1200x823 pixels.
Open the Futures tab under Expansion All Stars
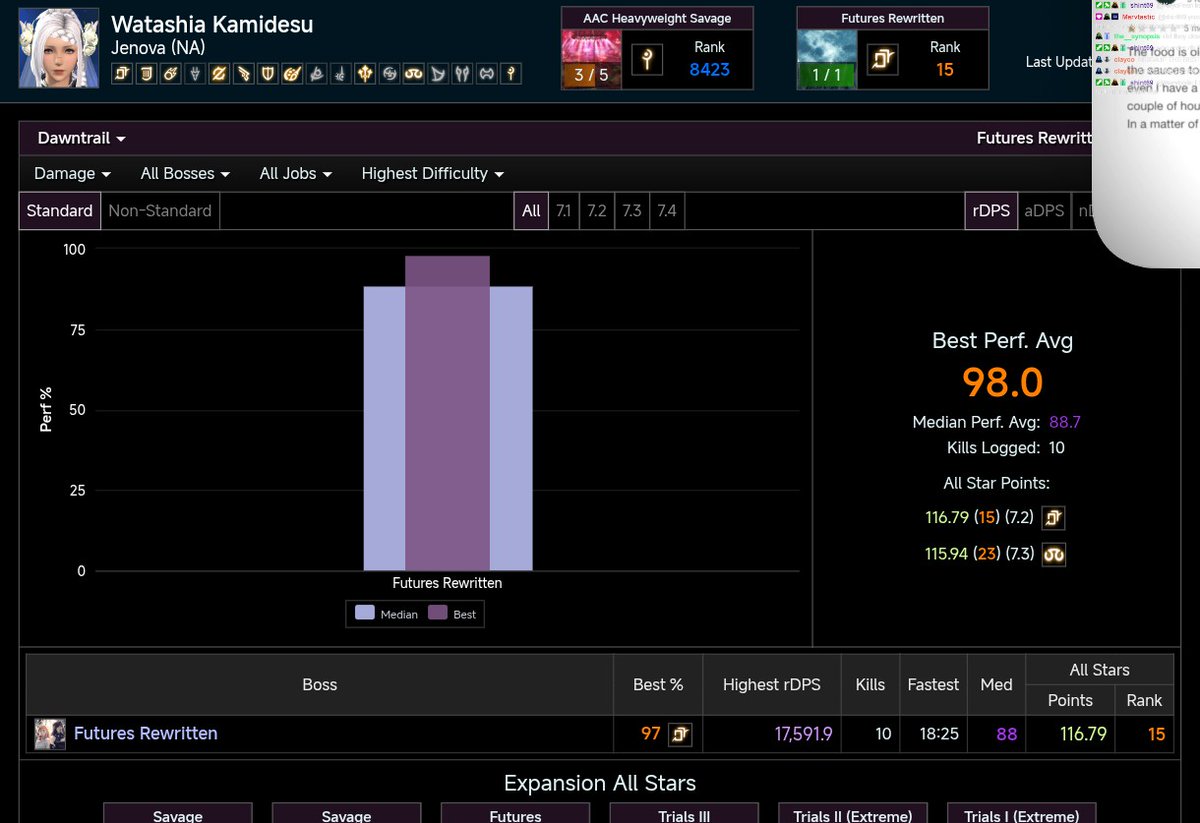click(x=515, y=813)
